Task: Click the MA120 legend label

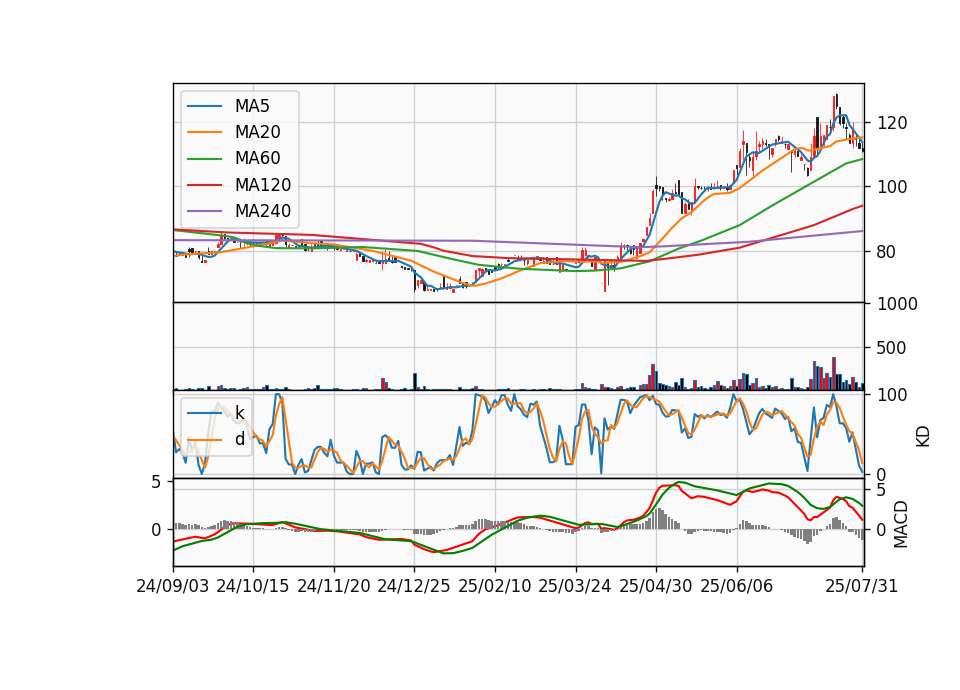Action: click(x=263, y=185)
